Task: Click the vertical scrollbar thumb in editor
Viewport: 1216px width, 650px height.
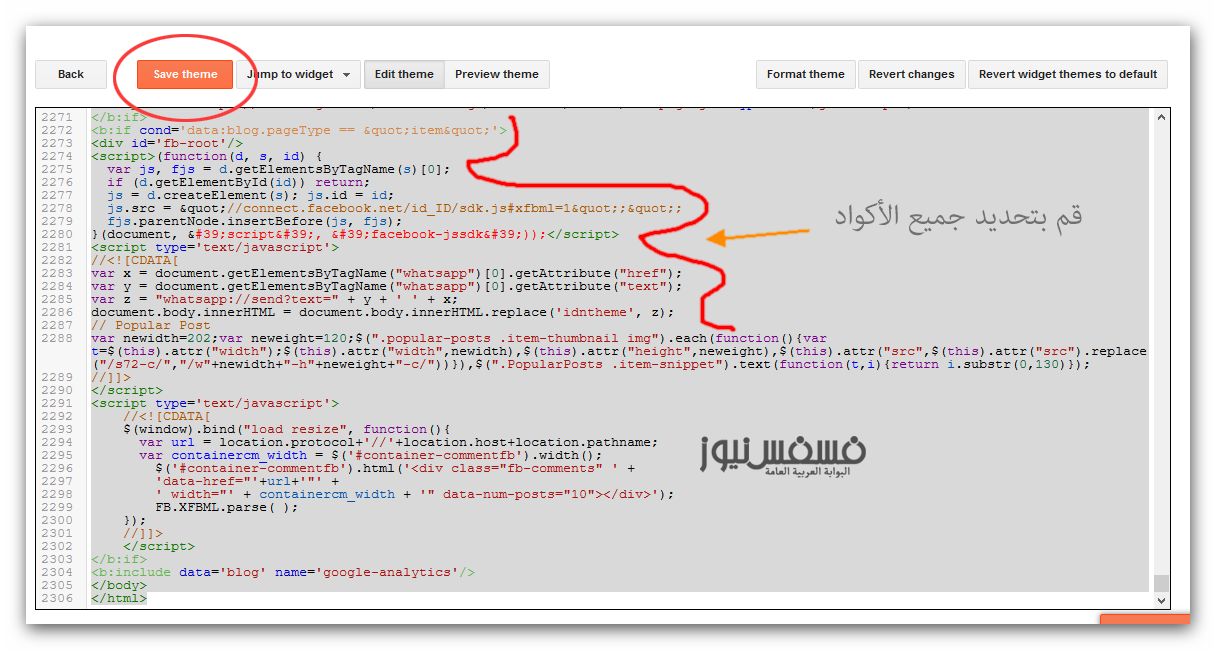Action: click(1161, 583)
